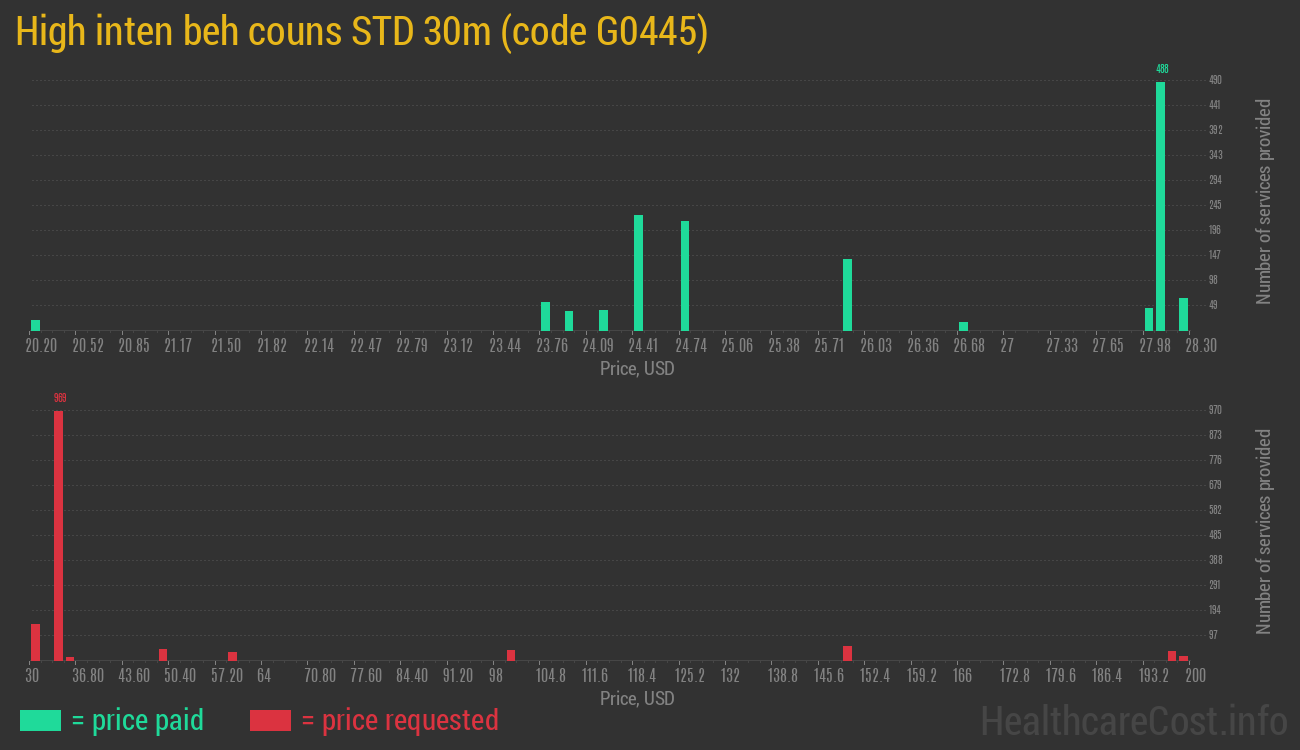This screenshot has width=1300, height=750.
Task: Select the red bar near price 57.20
Action: tap(232, 656)
